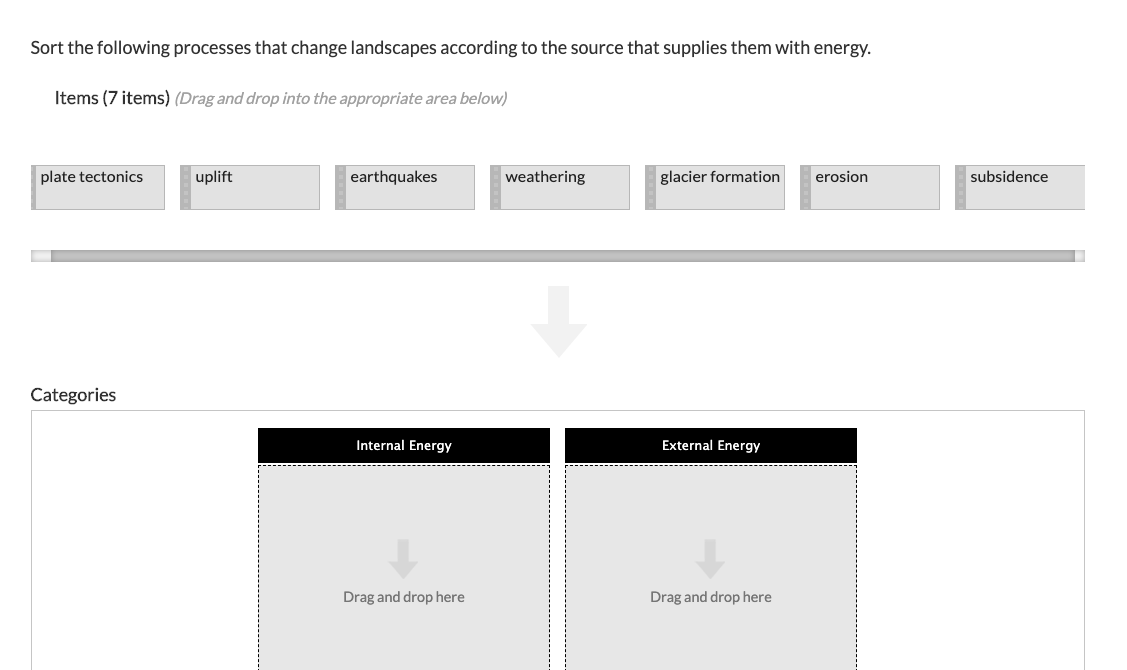Image resolution: width=1127 pixels, height=670 pixels.
Task: Select the plate tectonics item tile
Action: pos(98,187)
